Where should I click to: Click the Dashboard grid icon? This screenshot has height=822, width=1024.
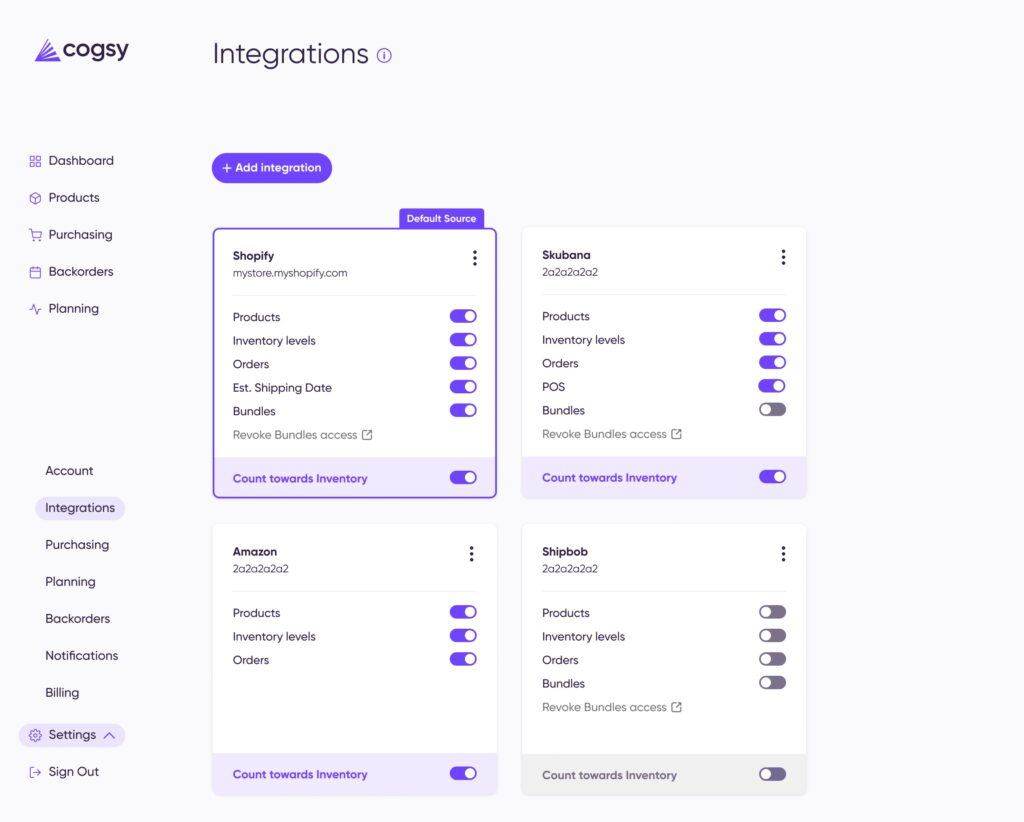(35, 161)
